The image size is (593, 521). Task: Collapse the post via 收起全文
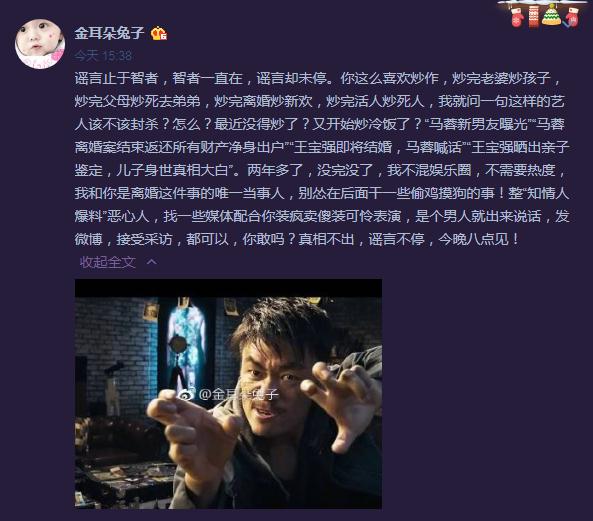point(108,262)
